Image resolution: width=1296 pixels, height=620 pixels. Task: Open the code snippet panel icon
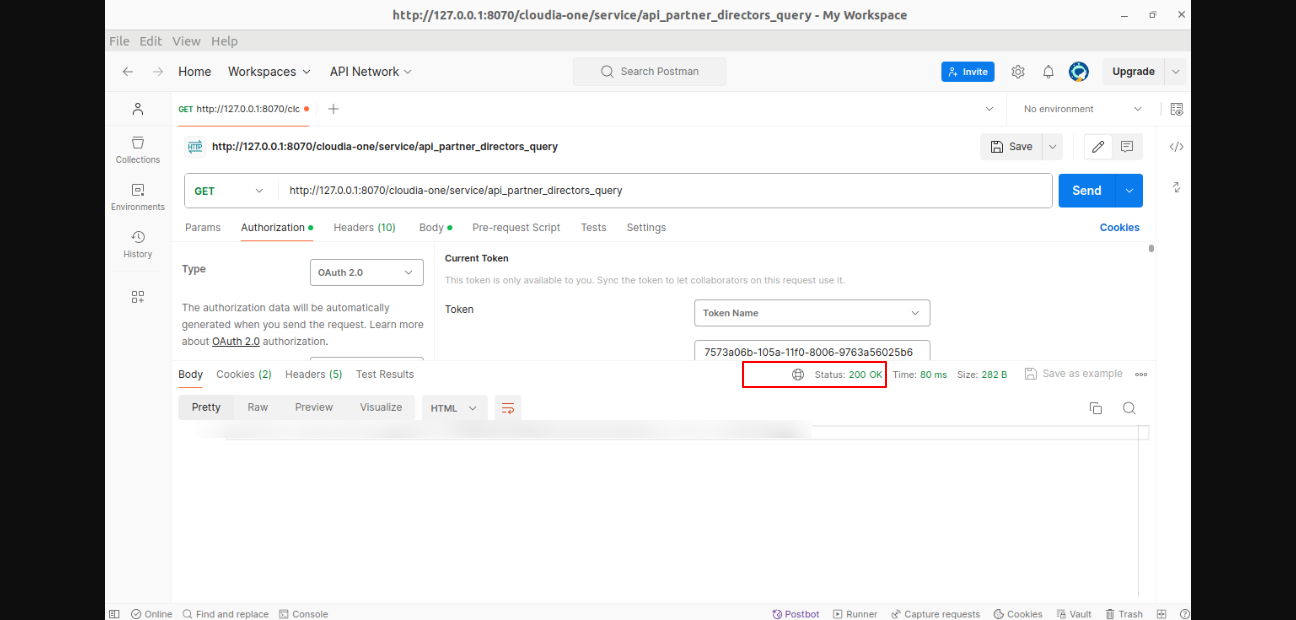tap(1176, 147)
